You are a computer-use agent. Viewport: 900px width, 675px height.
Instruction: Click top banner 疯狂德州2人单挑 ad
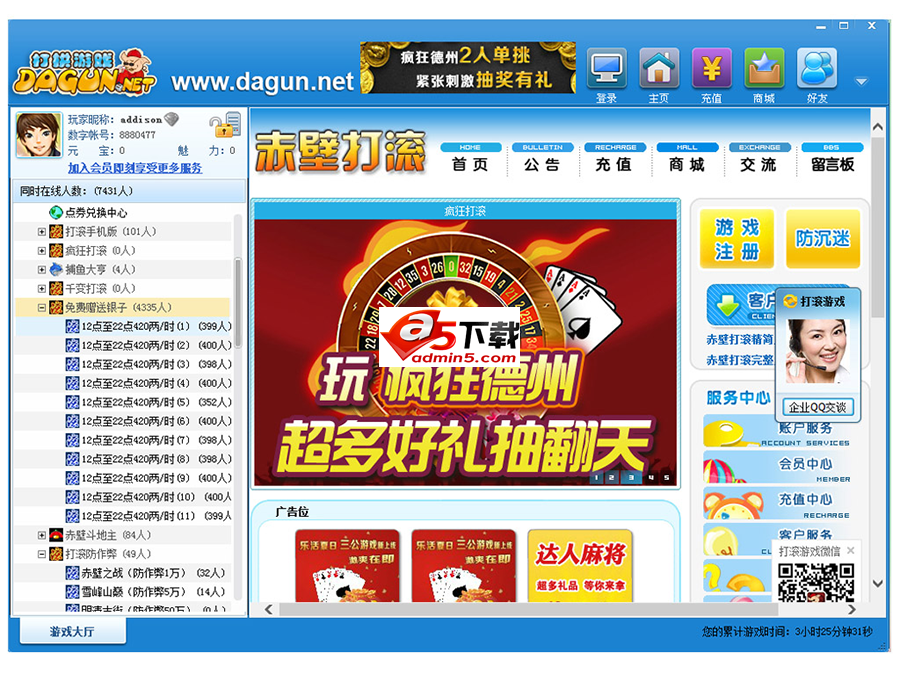468,68
